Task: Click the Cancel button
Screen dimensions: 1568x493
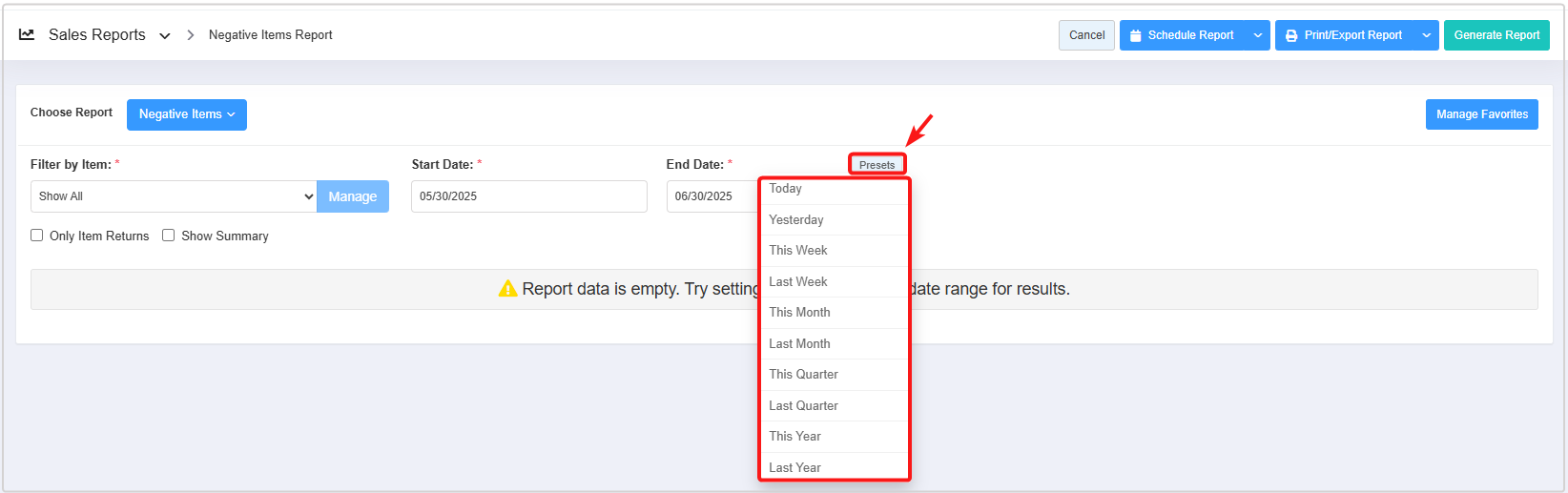Action: click(x=1086, y=35)
